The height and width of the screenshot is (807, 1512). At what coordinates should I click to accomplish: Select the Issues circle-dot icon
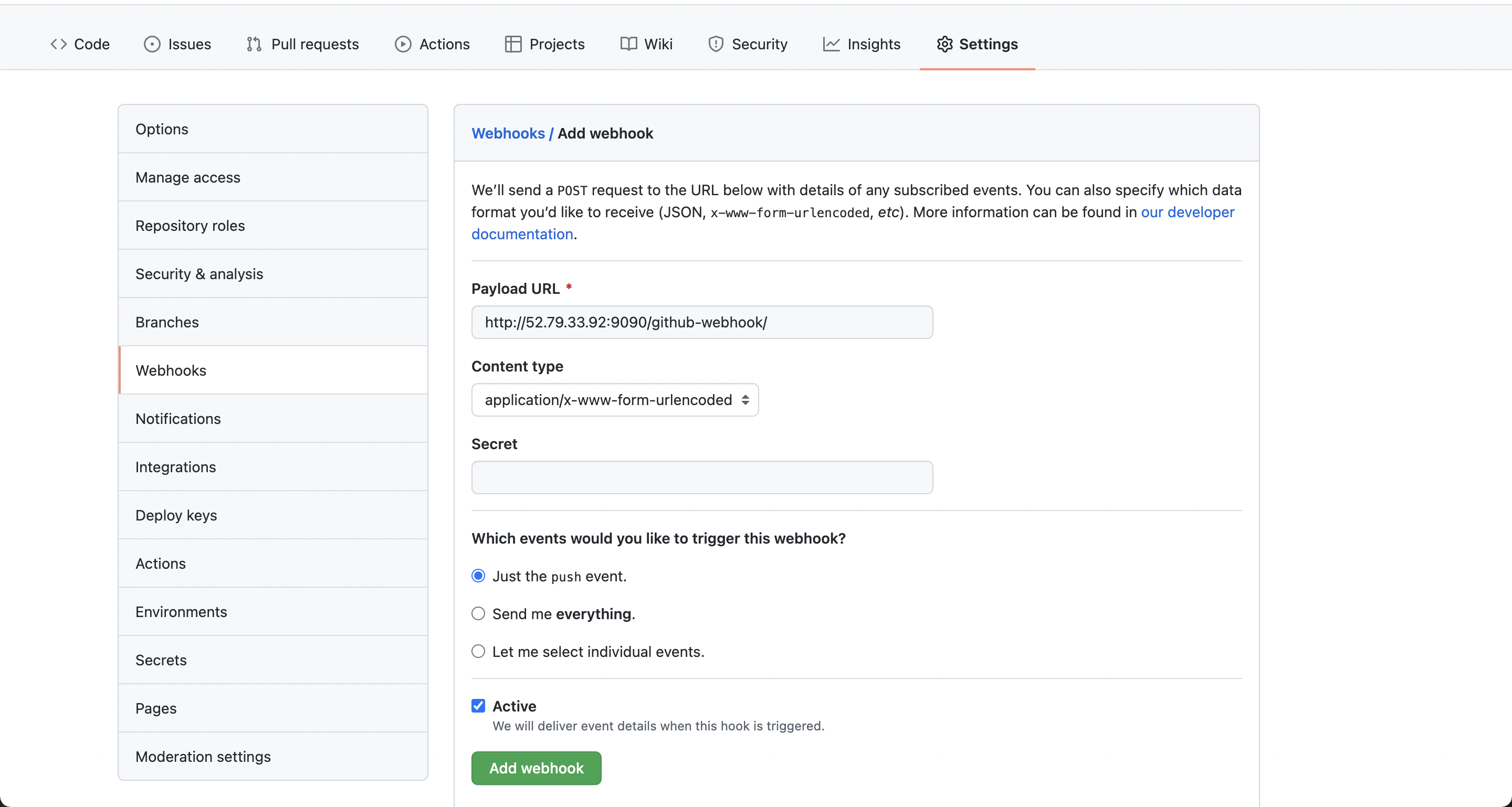(x=153, y=44)
